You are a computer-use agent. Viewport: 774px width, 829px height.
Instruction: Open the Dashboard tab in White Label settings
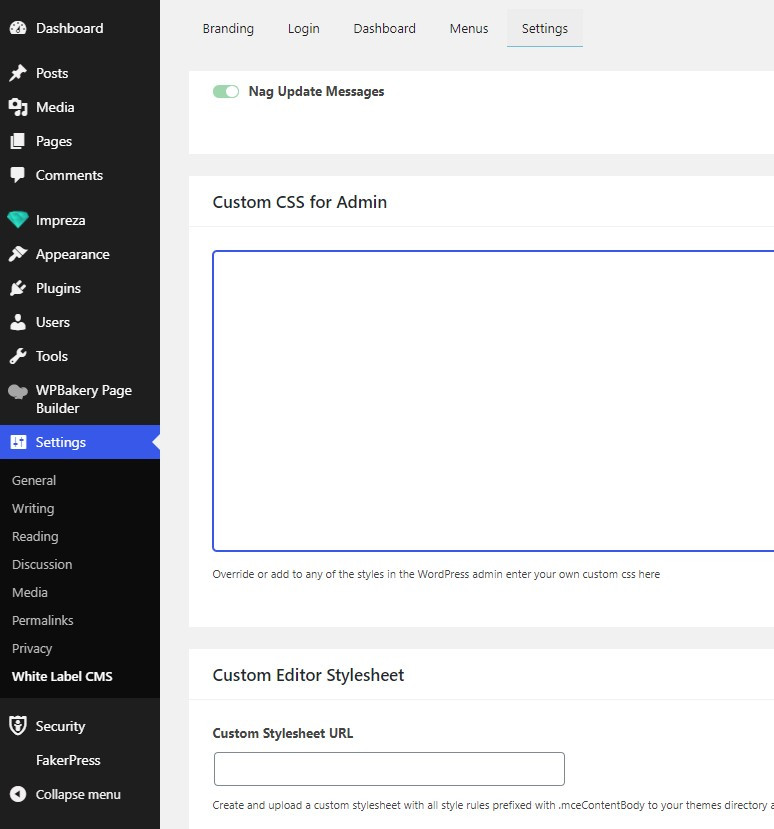coord(384,29)
